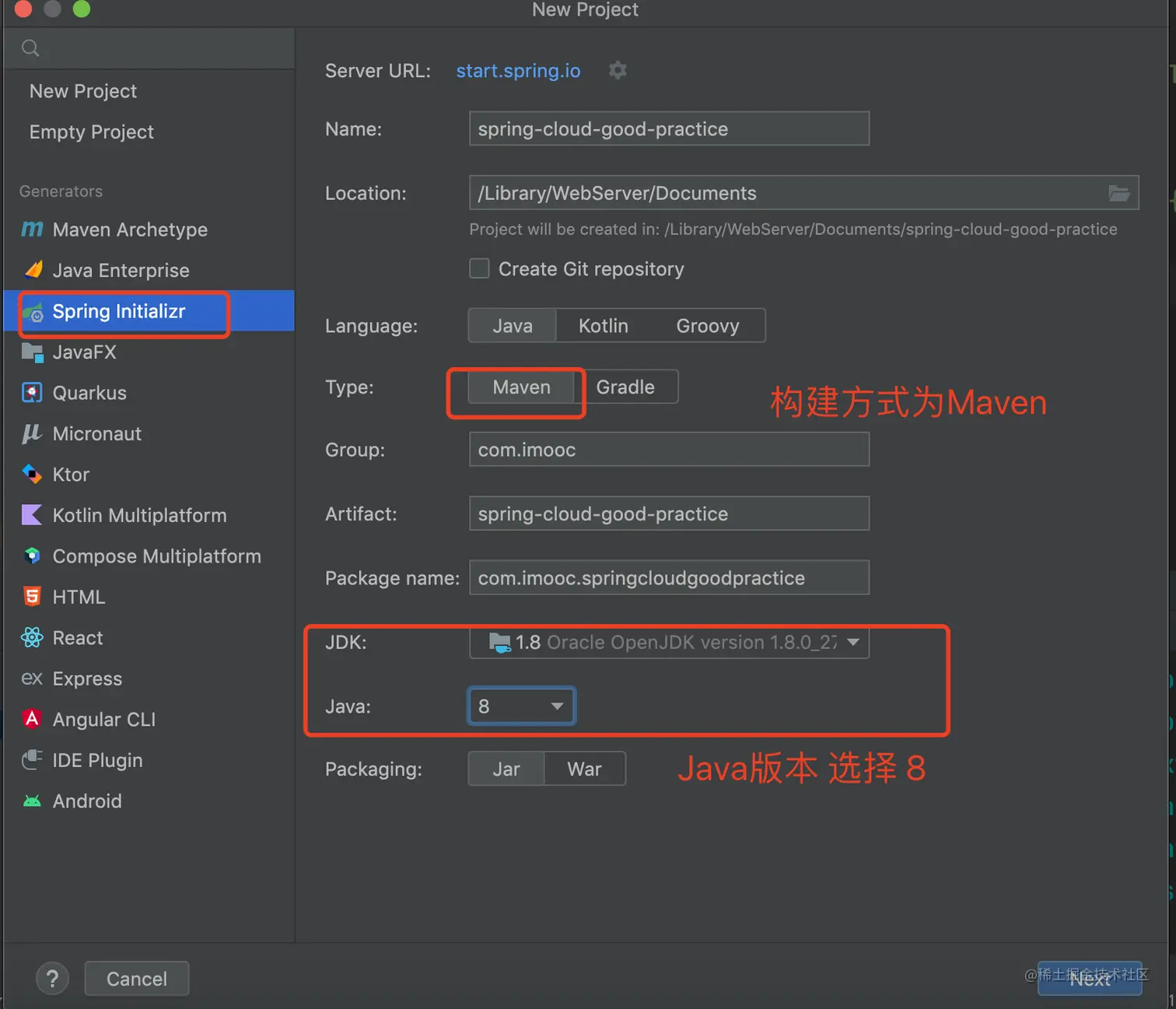This screenshot has height=1009, width=1176.
Task: Set packaging to War
Action: click(585, 769)
